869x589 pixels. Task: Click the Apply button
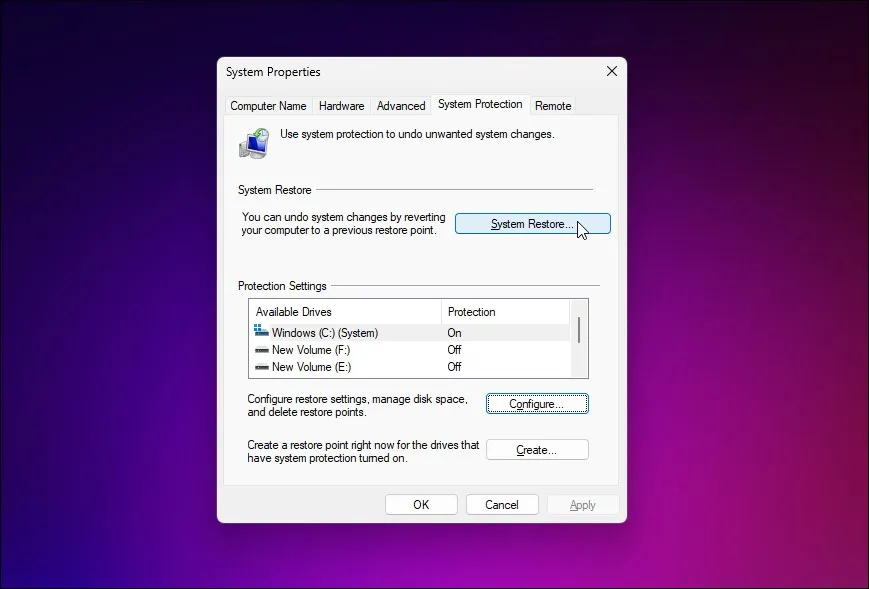(582, 504)
